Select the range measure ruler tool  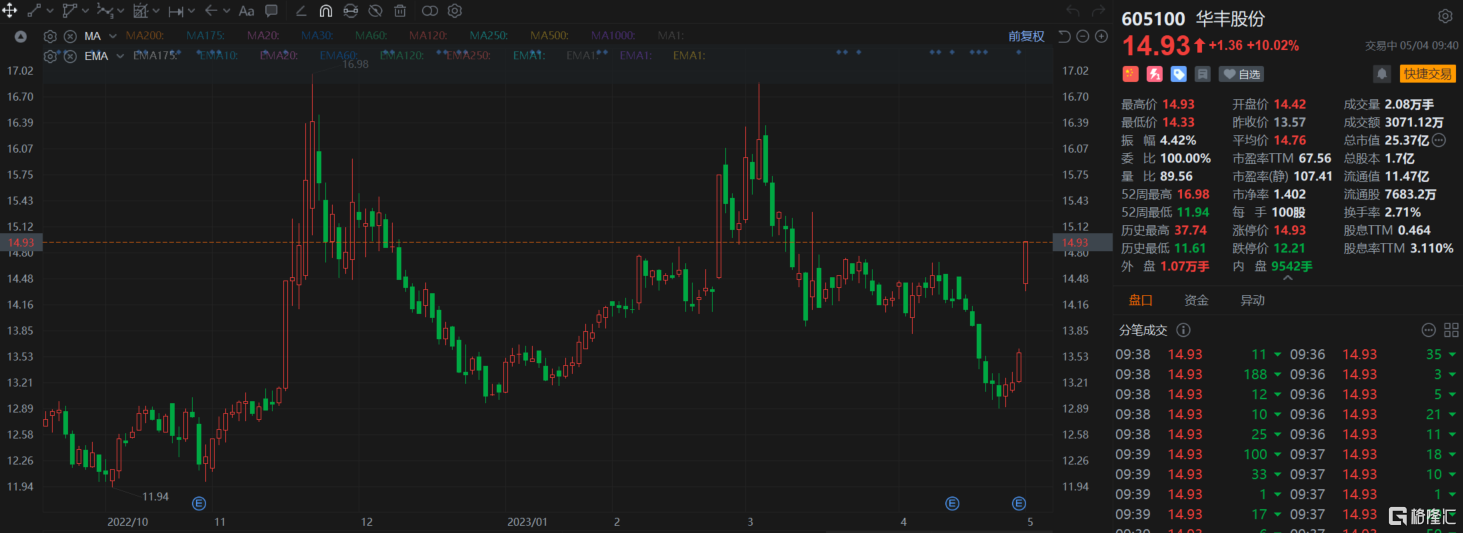click(x=176, y=11)
